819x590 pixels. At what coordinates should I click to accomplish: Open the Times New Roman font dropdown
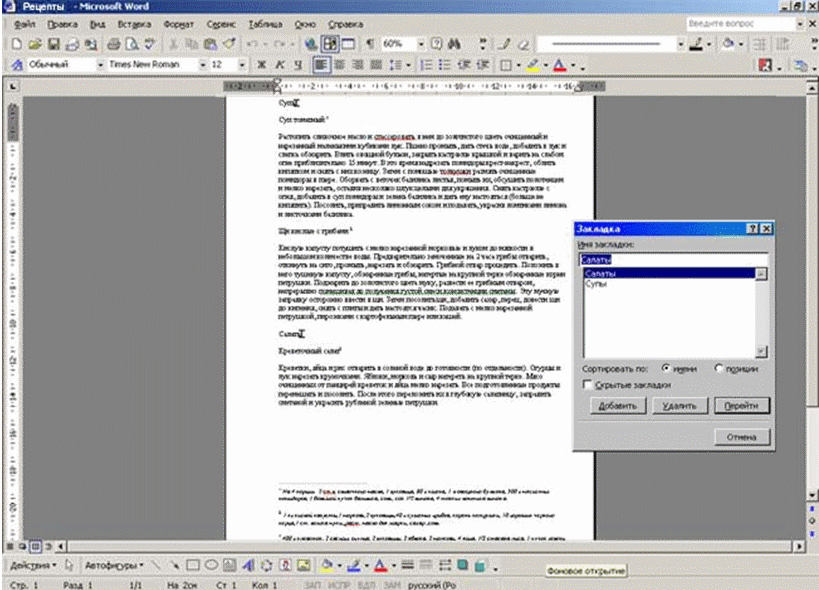202,65
